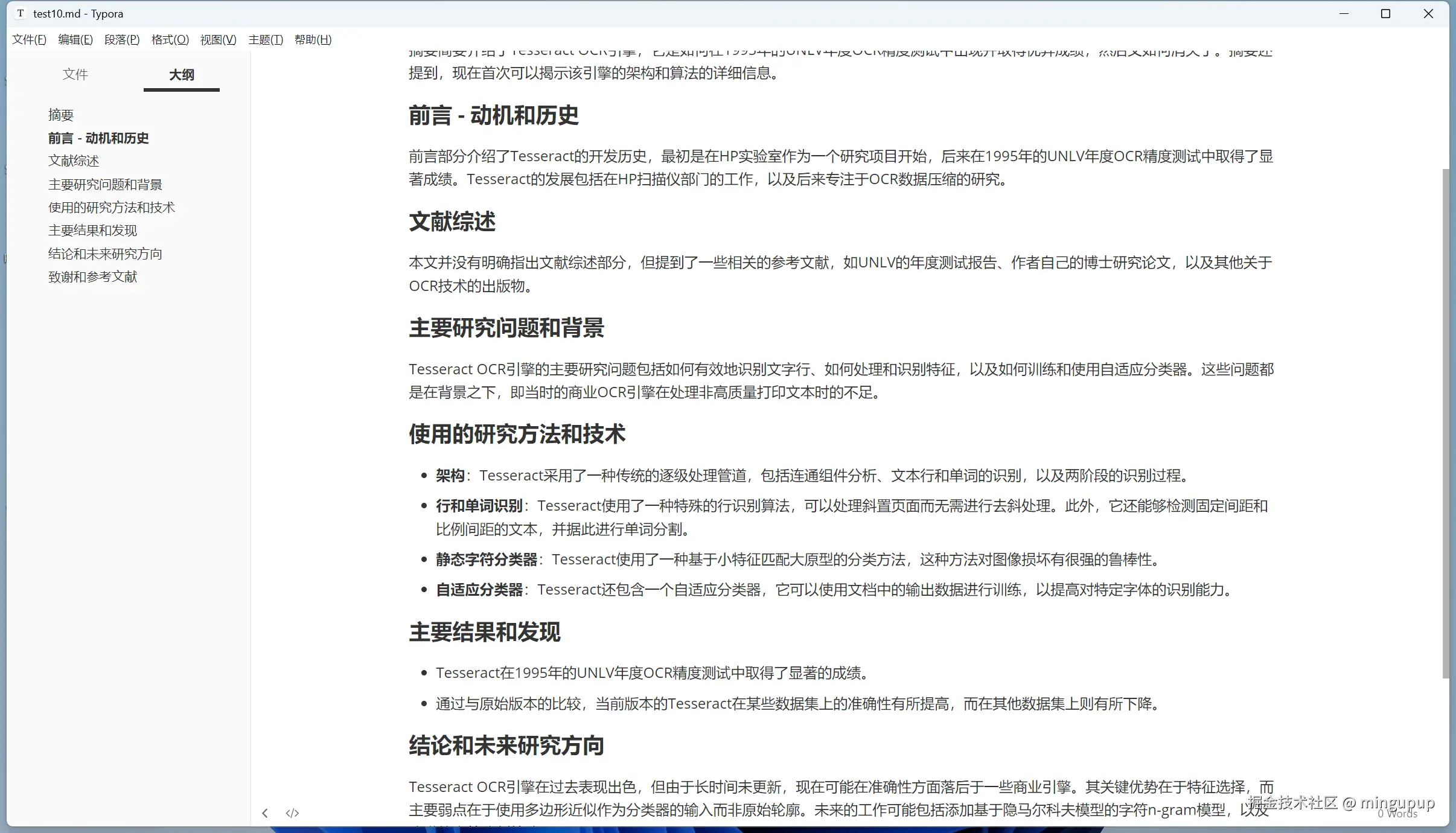Jump to 摘要 heading in outline
The image size is (1456, 833).
(61, 114)
